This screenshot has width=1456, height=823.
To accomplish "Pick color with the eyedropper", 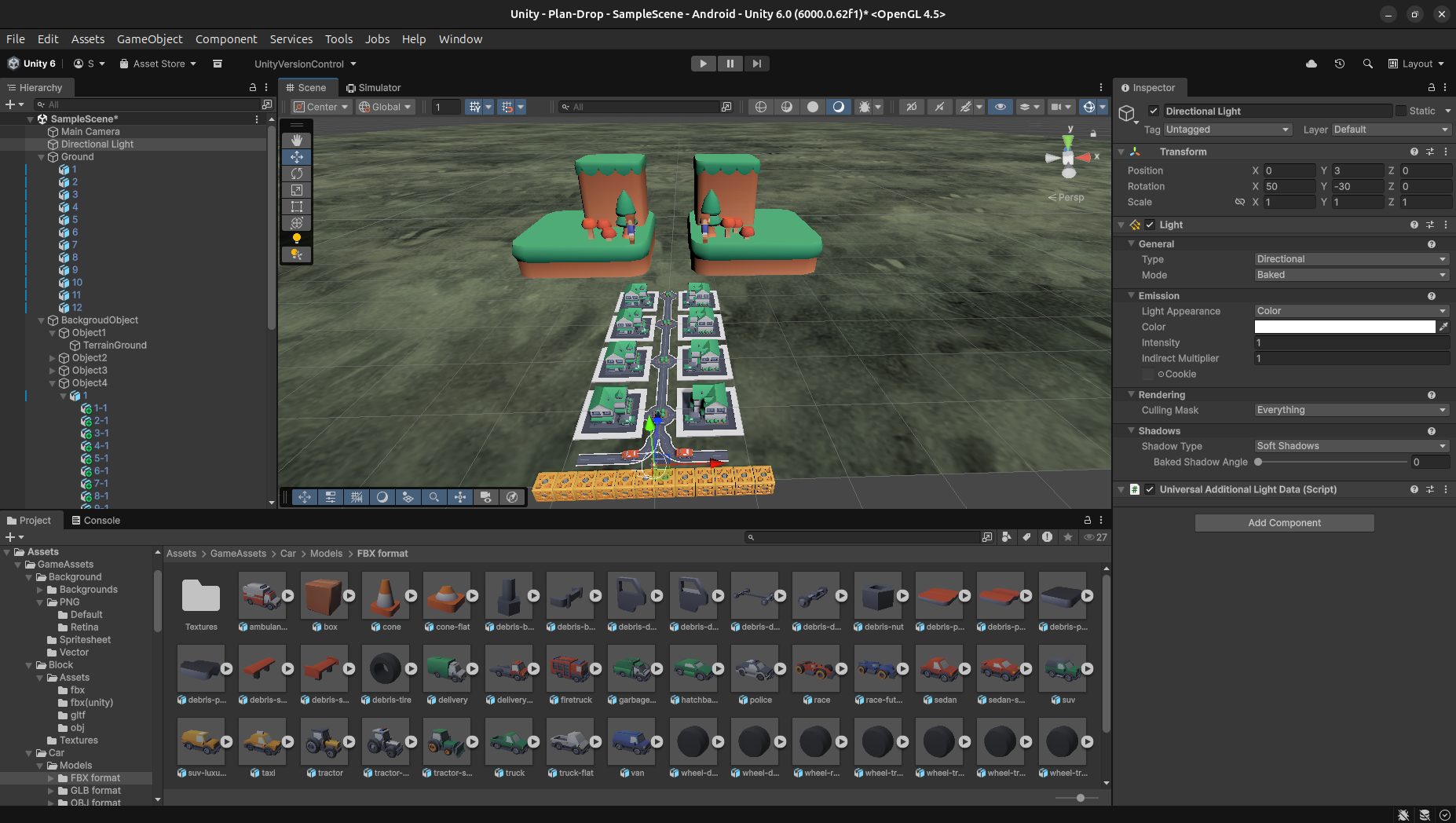I will tap(1443, 327).
